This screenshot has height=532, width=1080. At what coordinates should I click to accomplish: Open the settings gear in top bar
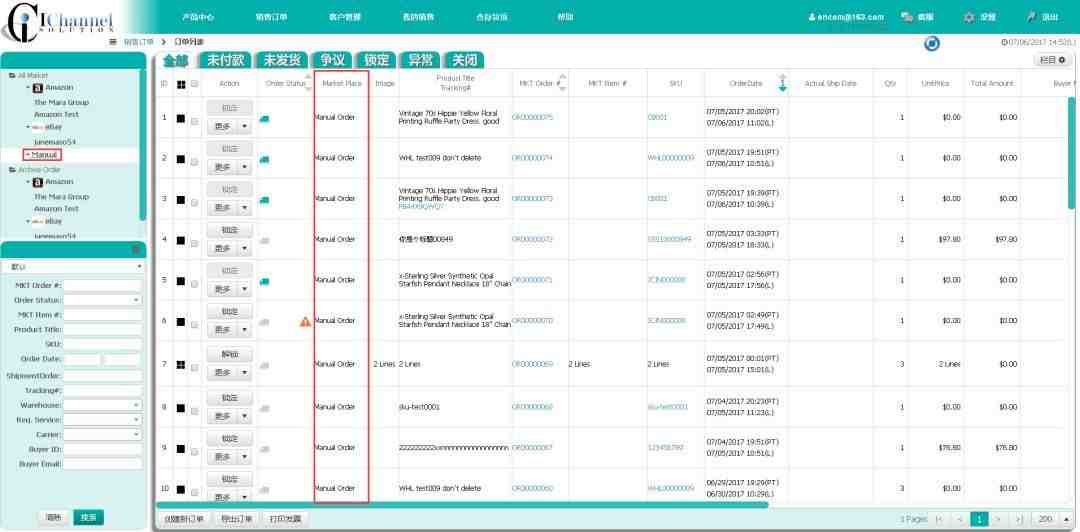[x=969, y=17]
